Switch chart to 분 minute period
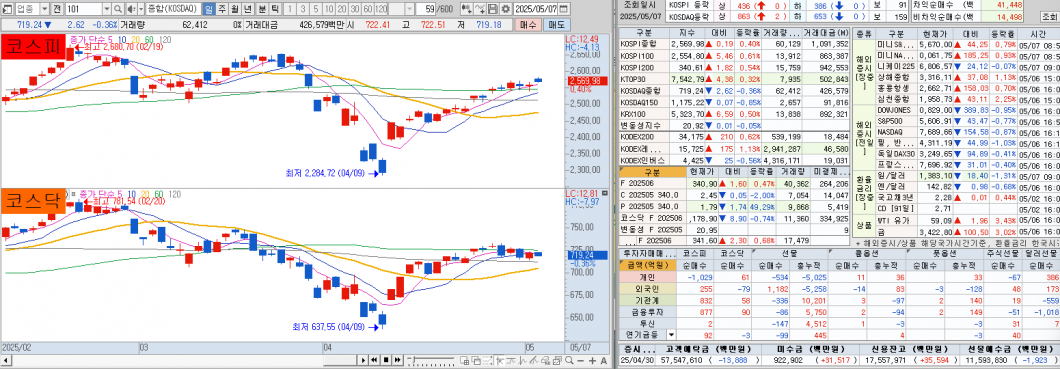The height and width of the screenshot is (369, 1060). (x=262, y=9)
